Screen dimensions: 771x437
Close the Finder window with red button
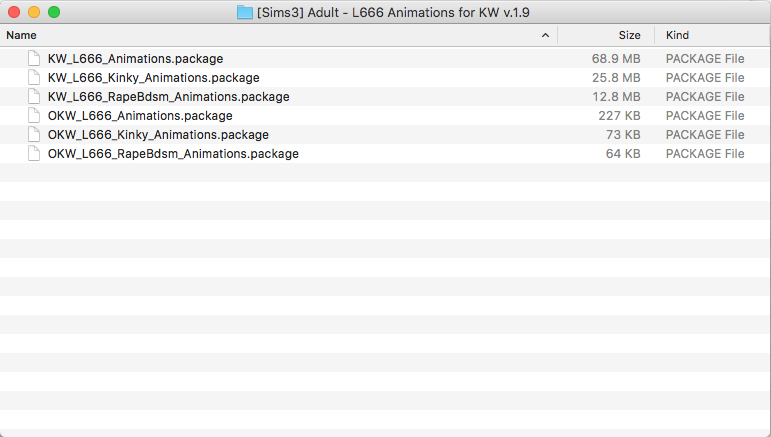[x=14, y=12]
